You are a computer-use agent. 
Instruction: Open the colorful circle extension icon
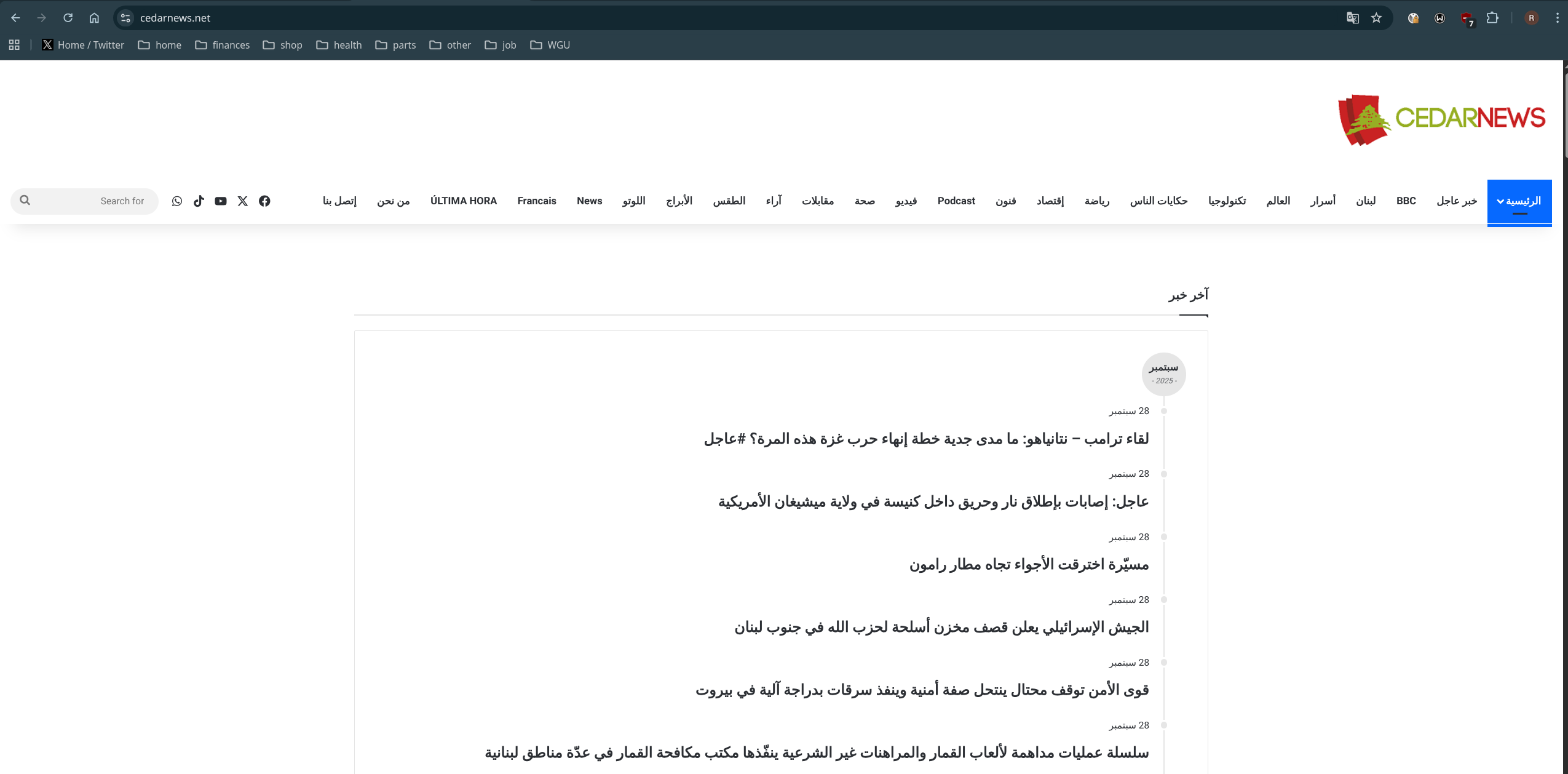[x=1413, y=18]
